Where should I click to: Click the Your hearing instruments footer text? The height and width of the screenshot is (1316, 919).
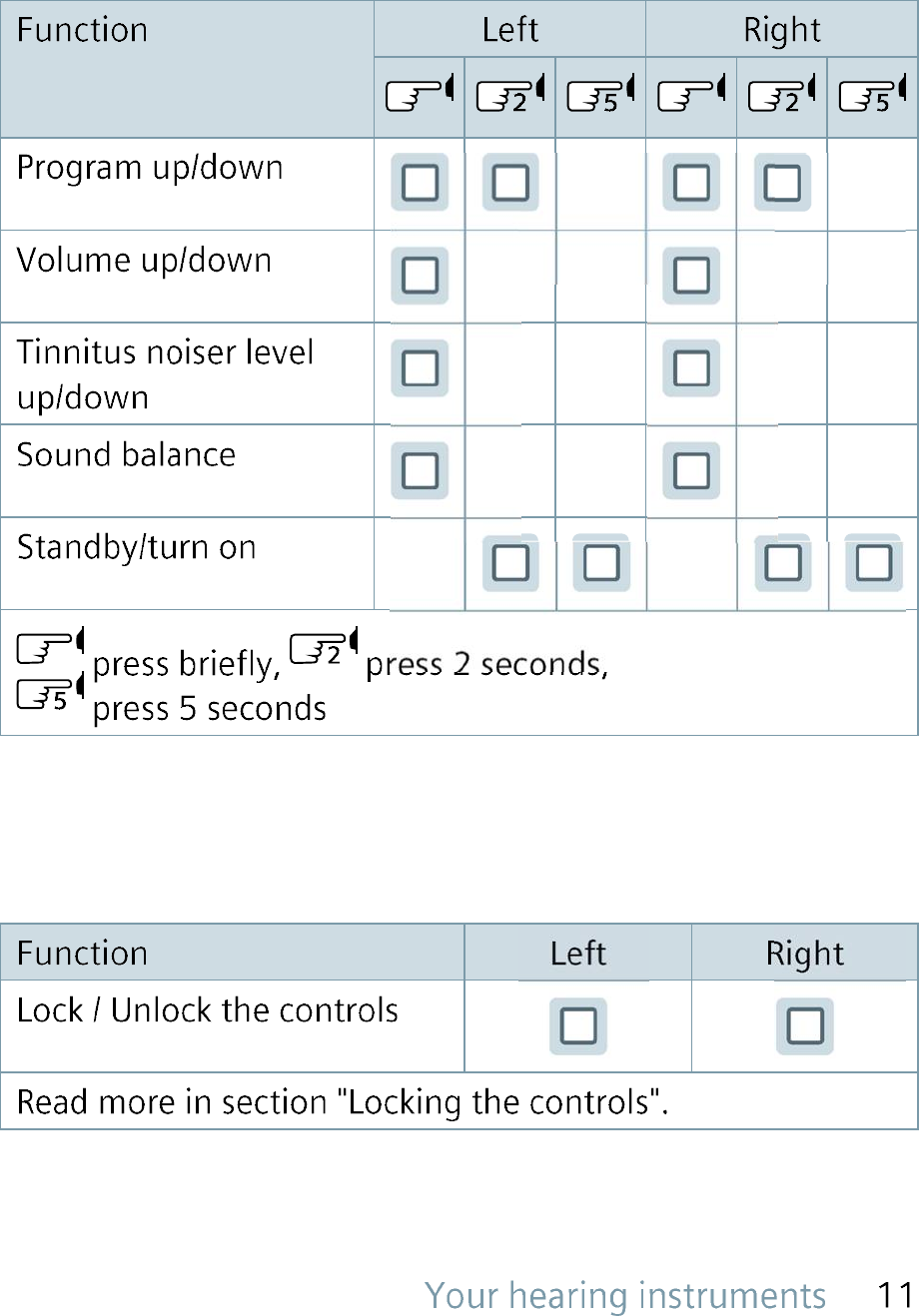[x=625, y=1295]
